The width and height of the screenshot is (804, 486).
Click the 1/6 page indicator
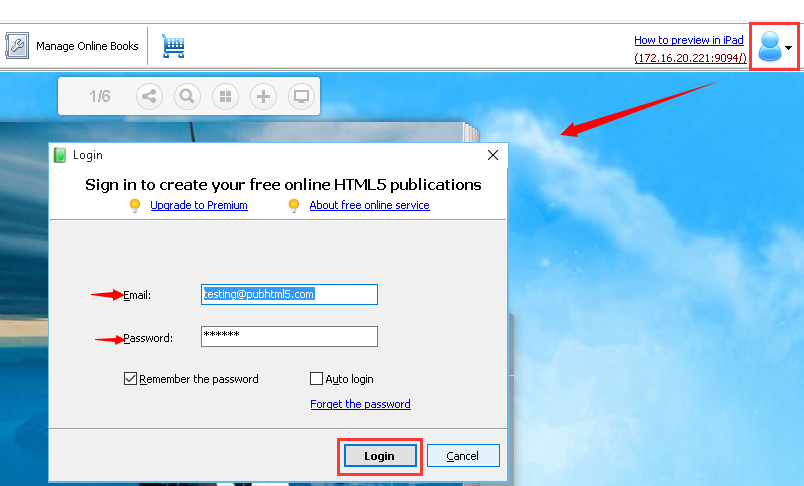pyautogui.click(x=99, y=96)
